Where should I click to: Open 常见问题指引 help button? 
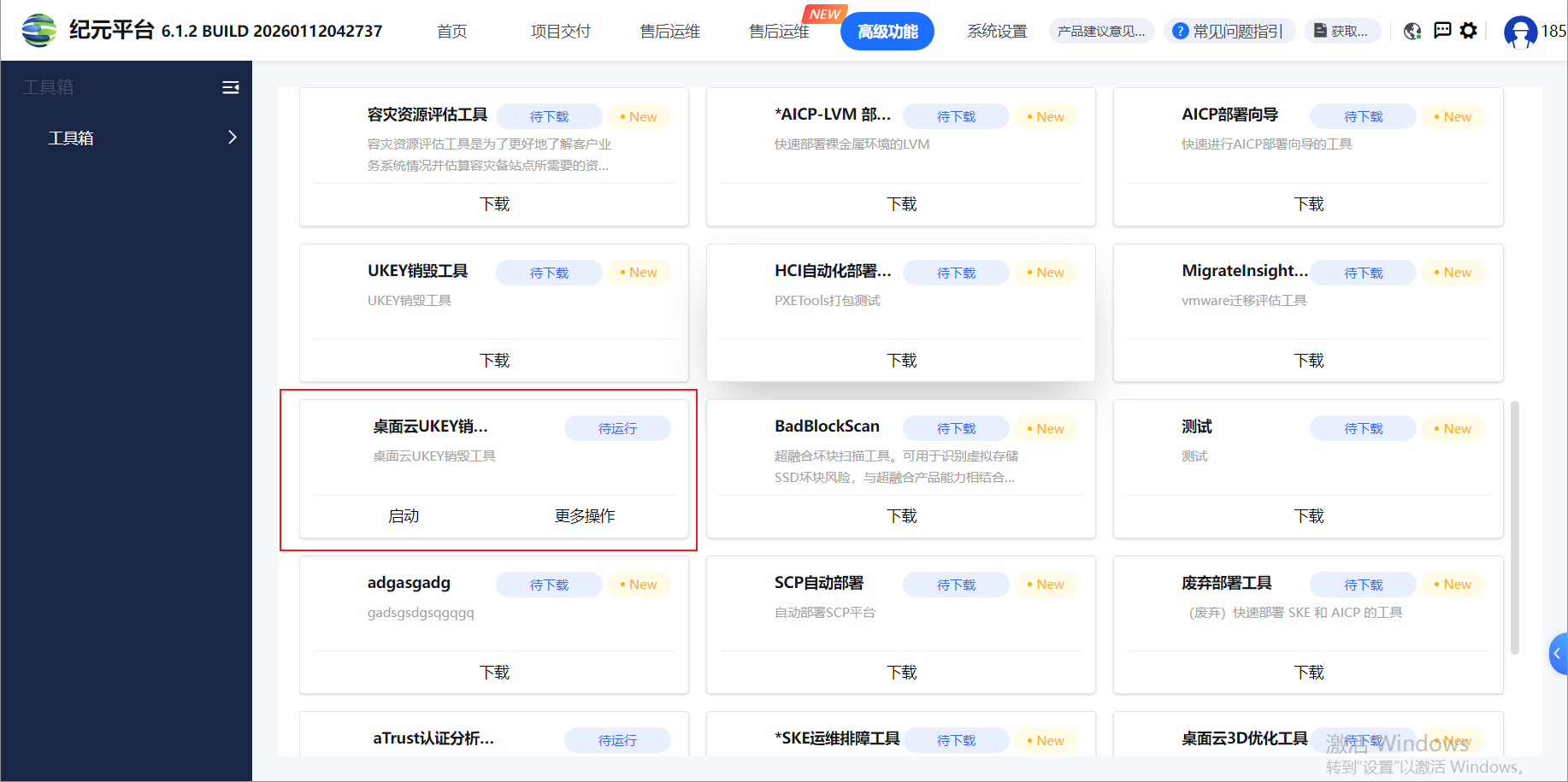[1229, 32]
